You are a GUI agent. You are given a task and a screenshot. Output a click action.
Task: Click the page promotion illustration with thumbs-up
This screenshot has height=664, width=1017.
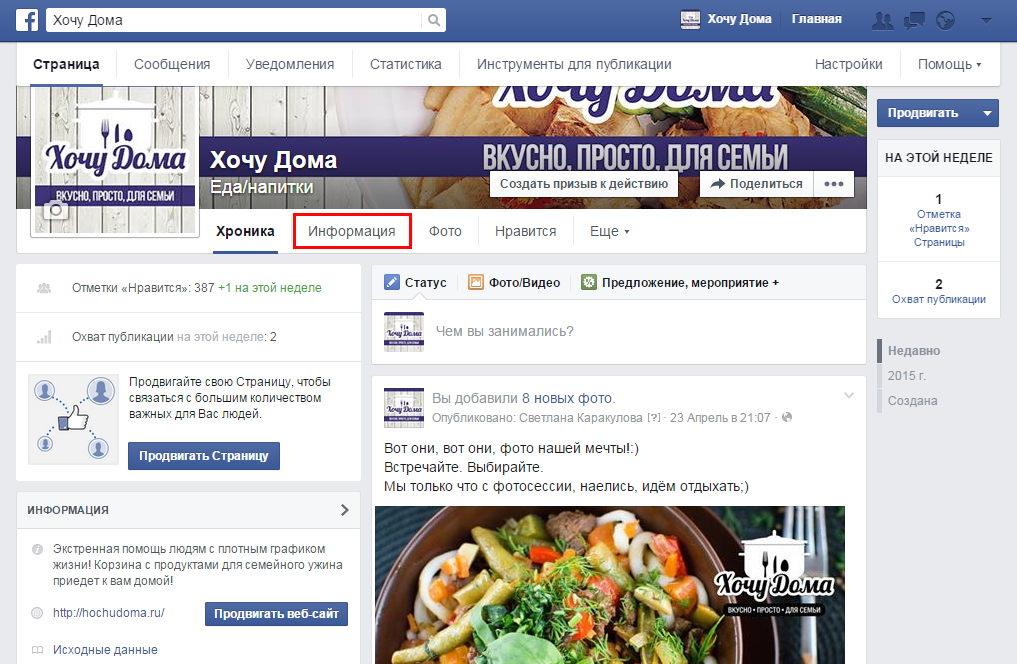73,419
